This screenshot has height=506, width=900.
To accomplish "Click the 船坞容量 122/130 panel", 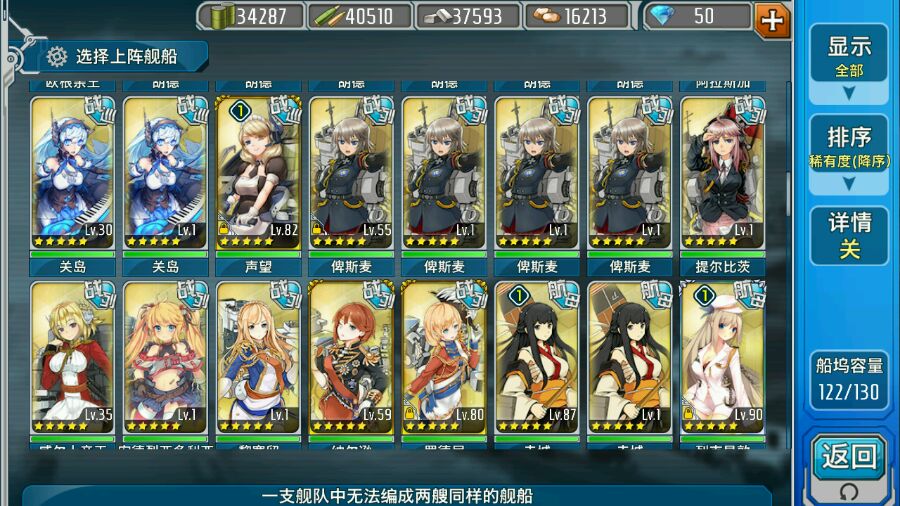I will [849, 380].
